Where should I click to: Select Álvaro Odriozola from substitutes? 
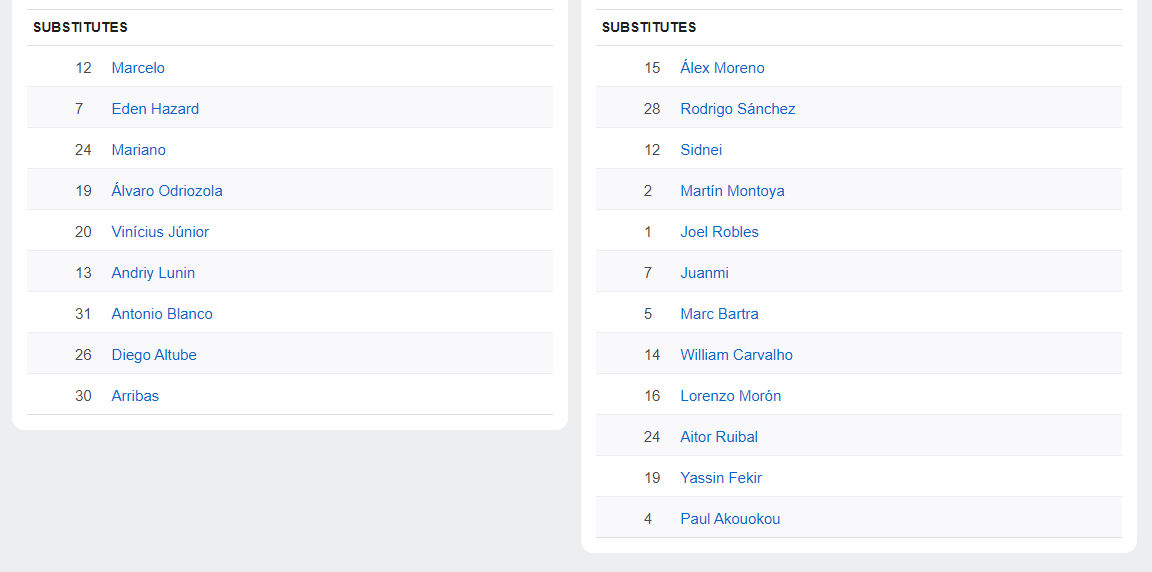pyautogui.click(x=167, y=191)
